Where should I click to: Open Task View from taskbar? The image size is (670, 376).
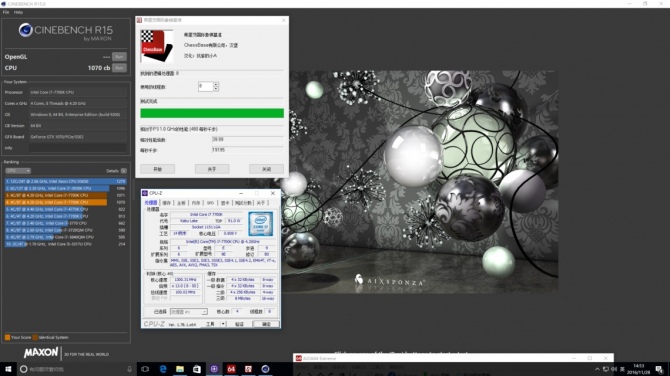[x=145, y=369]
